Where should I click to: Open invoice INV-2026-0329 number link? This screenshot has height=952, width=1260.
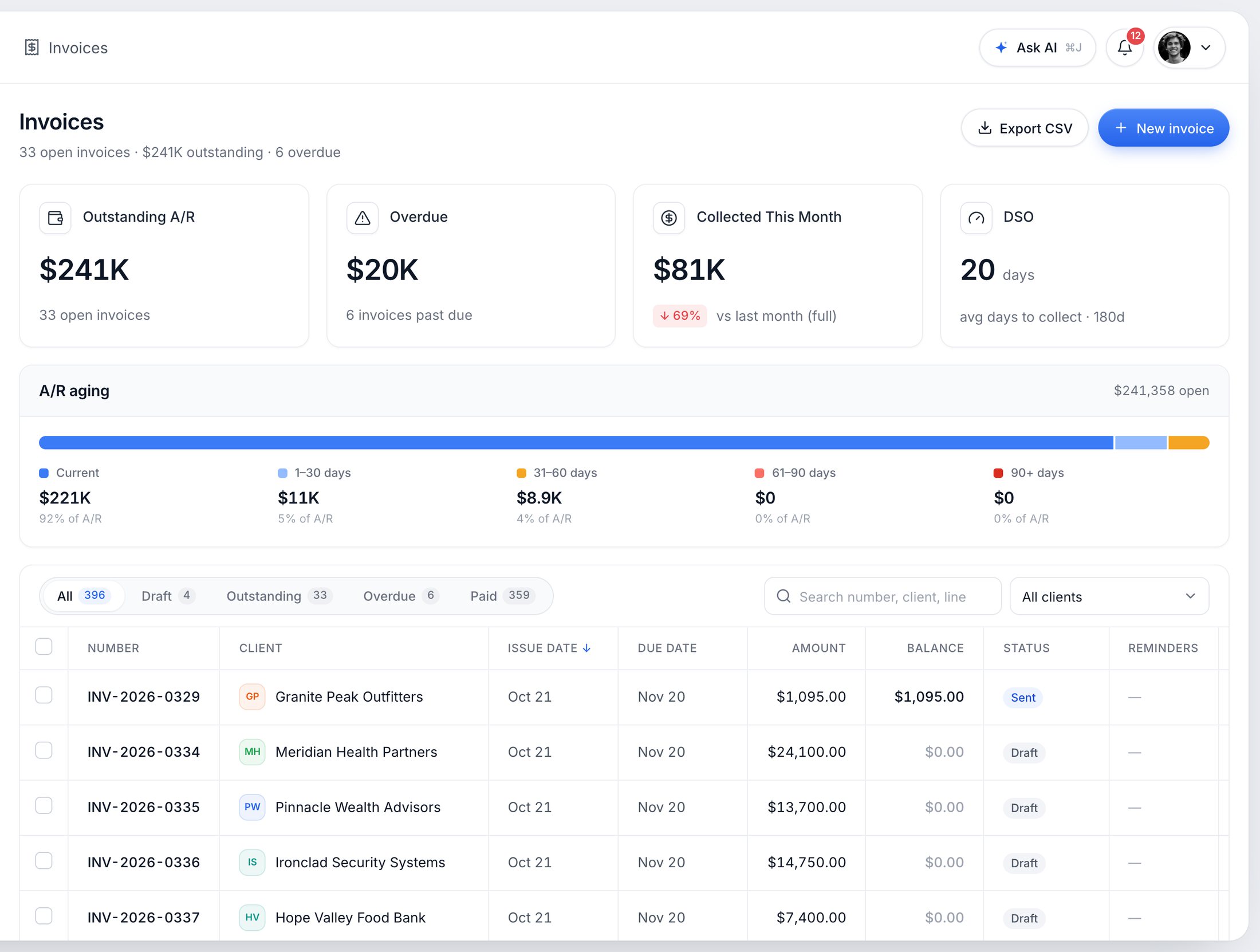144,697
